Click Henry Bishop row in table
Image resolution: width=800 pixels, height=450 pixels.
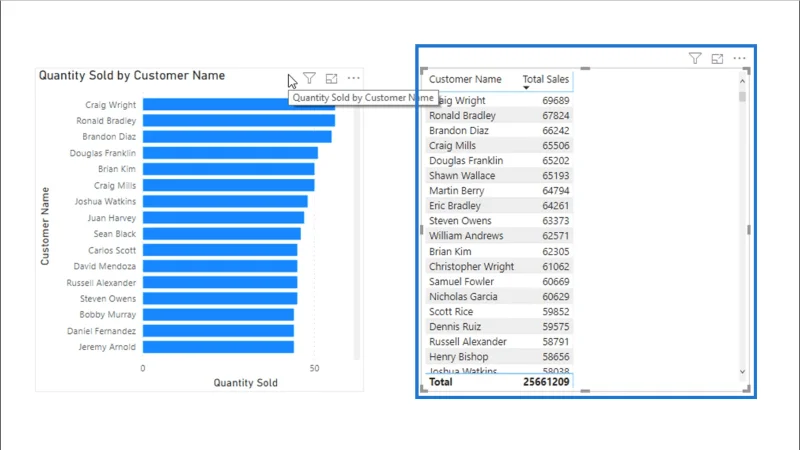point(498,357)
